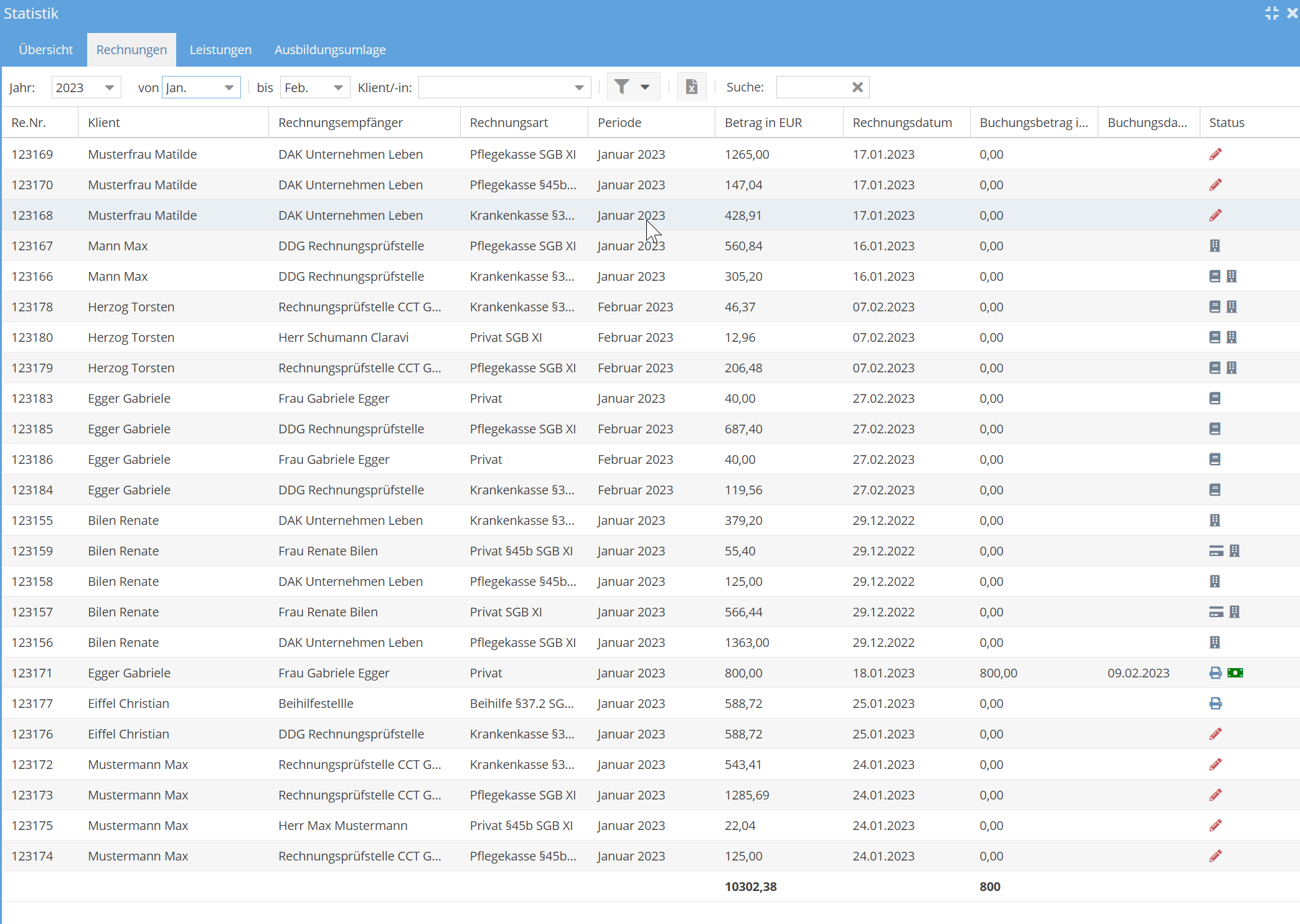This screenshot has width=1300, height=924.
Task: Expand filter options dropdown arrow
Action: [645, 87]
